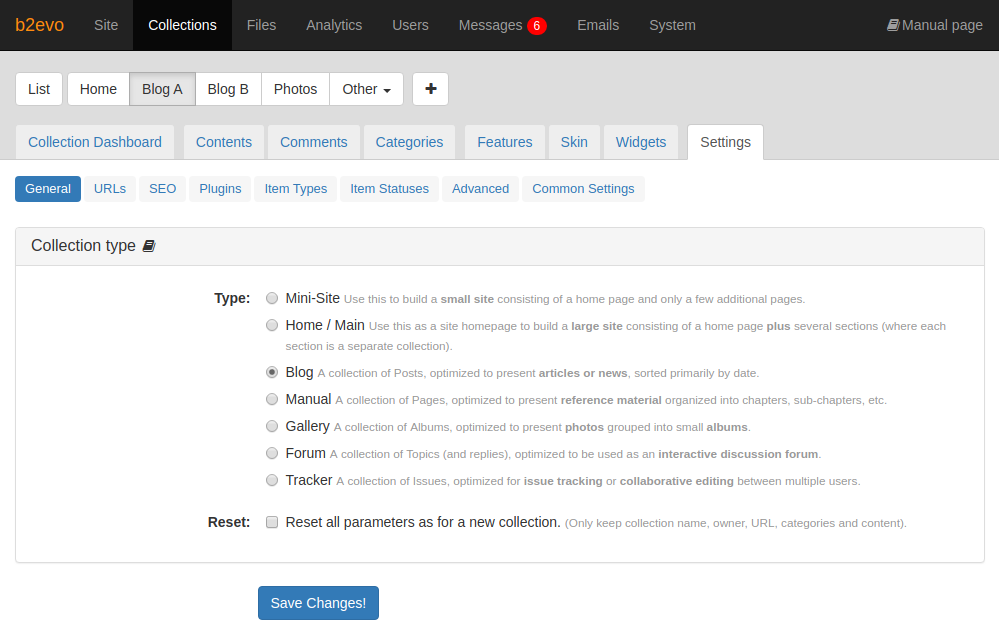Open the Collection Dashboard tab
999x636 pixels.
[95, 142]
